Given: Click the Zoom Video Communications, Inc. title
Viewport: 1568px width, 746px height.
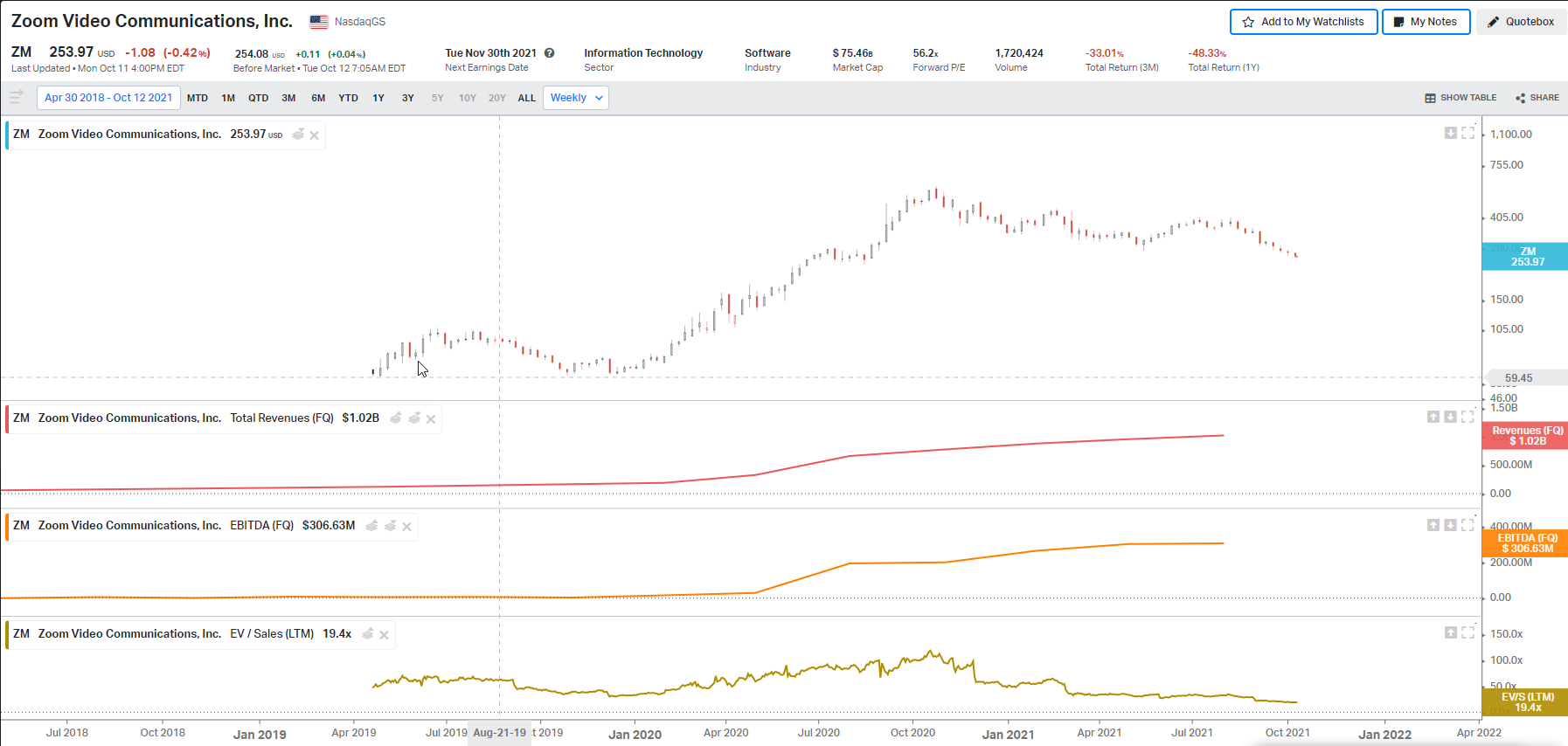Looking at the screenshot, I should [x=152, y=21].
